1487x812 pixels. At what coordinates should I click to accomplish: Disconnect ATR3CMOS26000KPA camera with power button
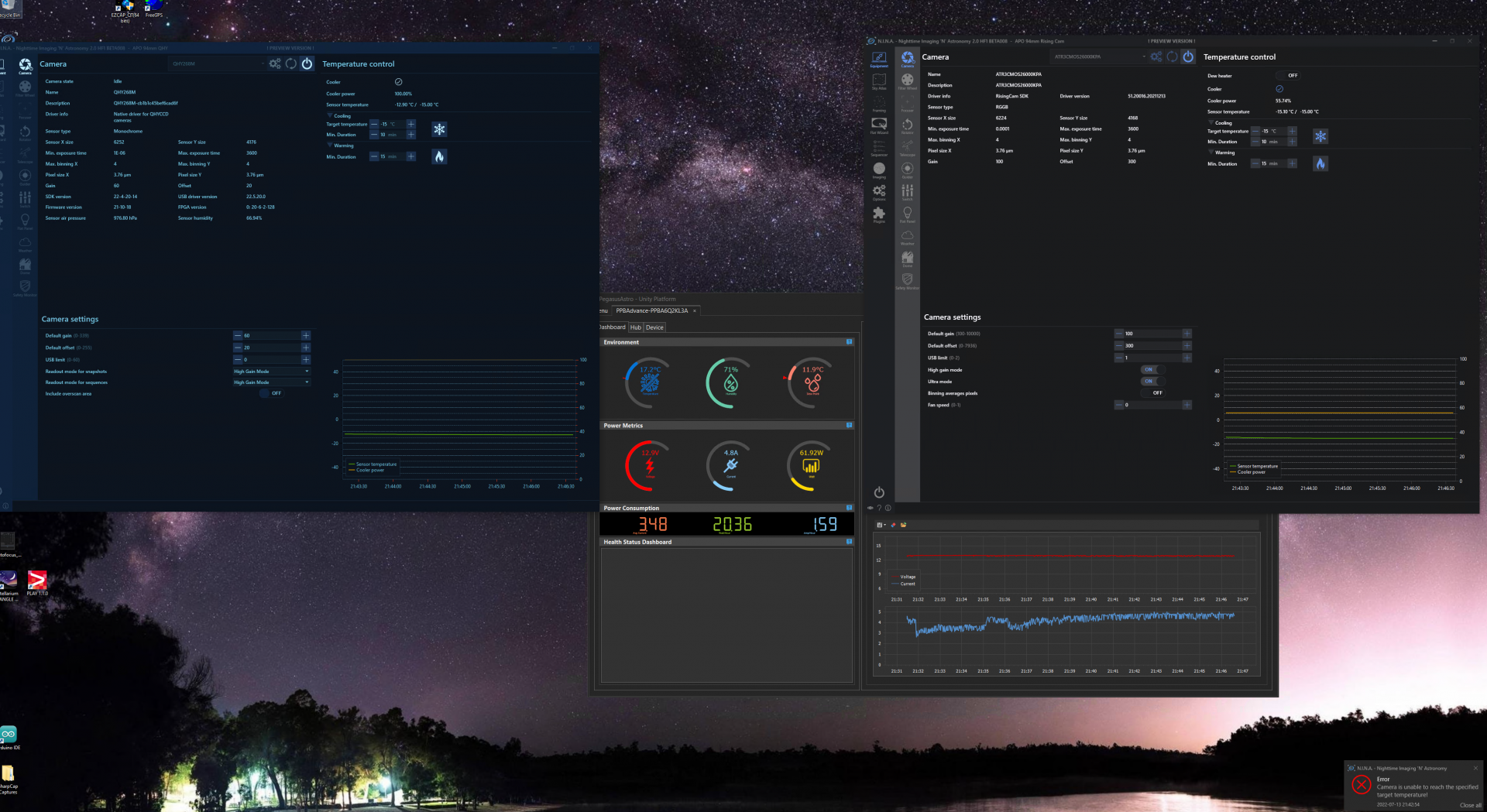tap(1188, 57)
